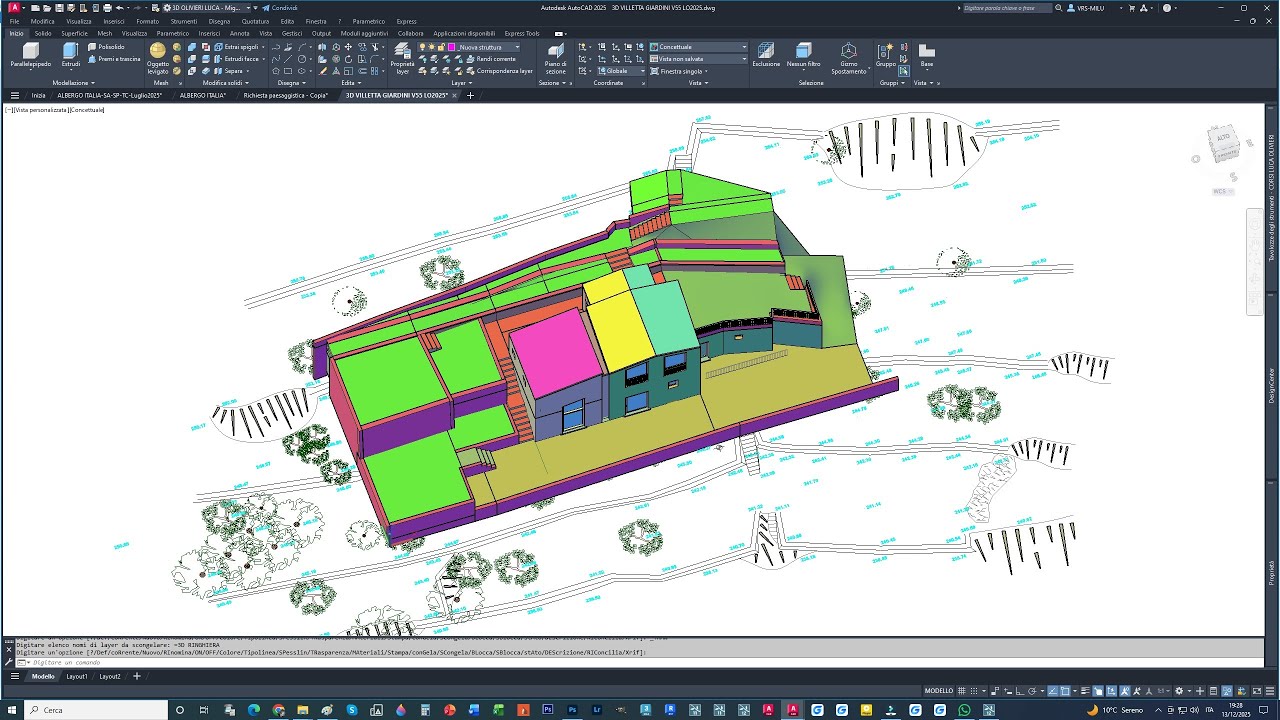Click the status bar customization menu icon

[x=1270, y=691]
